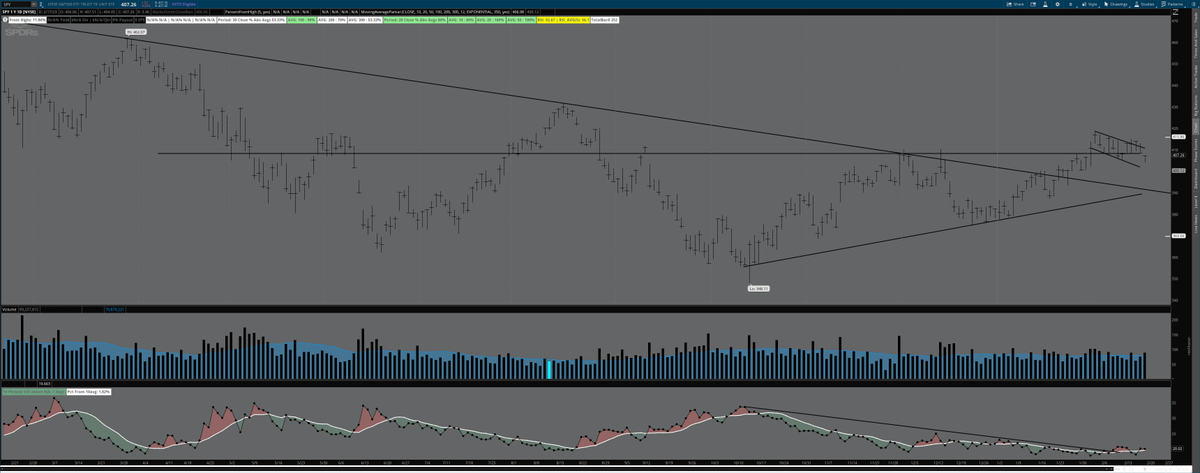Open the Drawings tool menu
This screenshot has width=1200, height=473.
pos(1116,4)
